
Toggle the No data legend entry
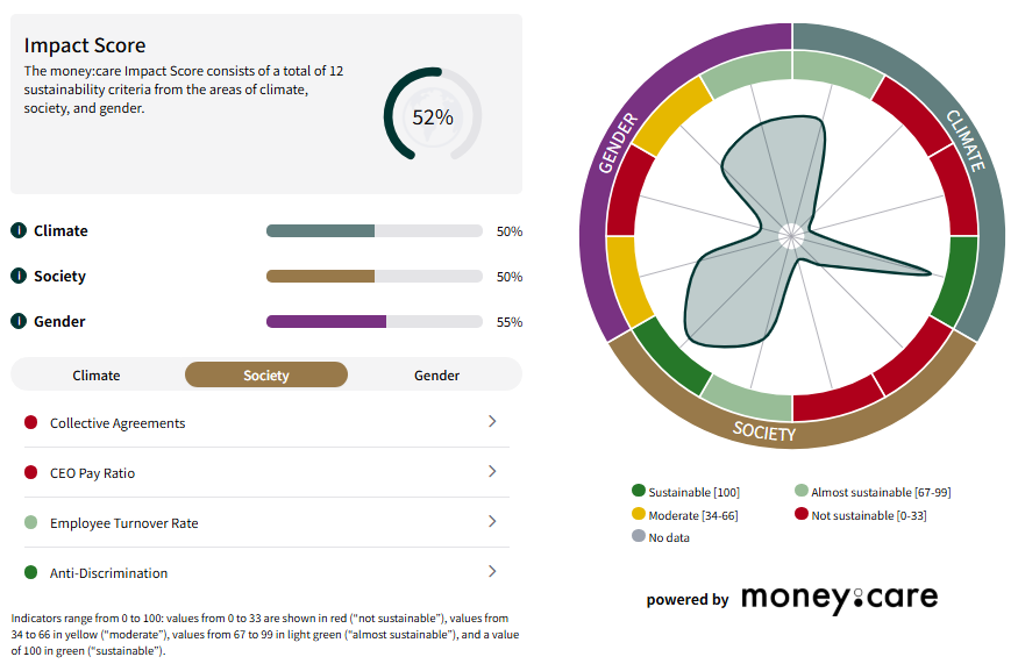[x=661, y=537]
